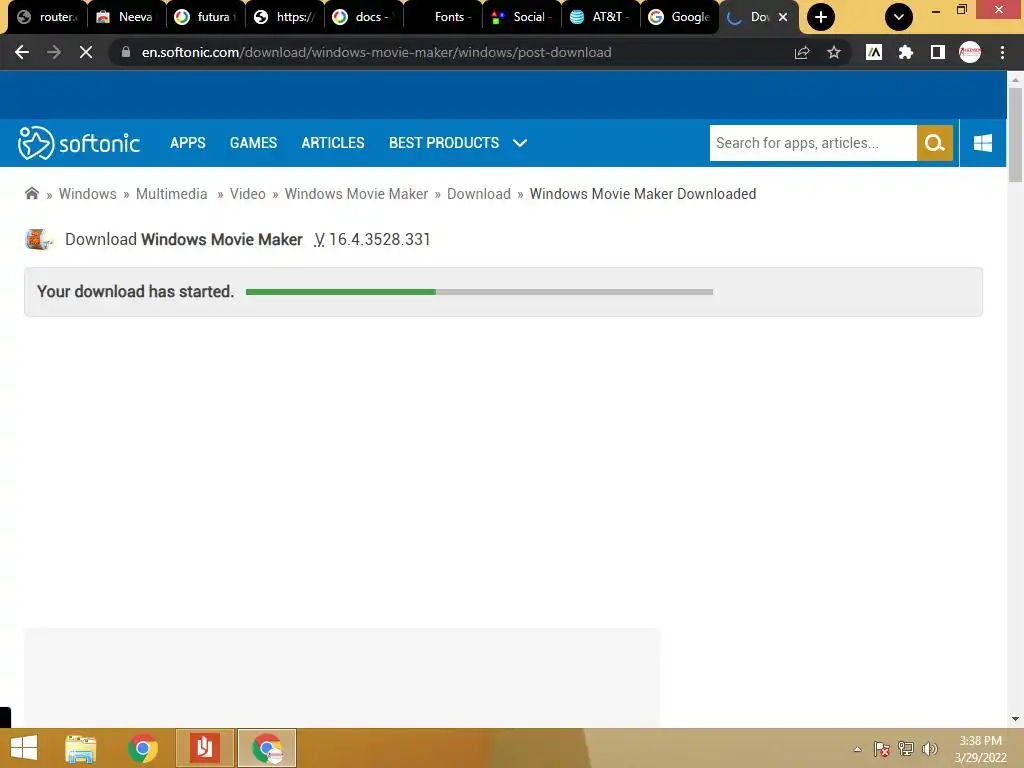Click the Windows Movie Maker Downloaded breadcrumb
The width and height of the screenshot is (1024, 768).
[x=643, y=194]
